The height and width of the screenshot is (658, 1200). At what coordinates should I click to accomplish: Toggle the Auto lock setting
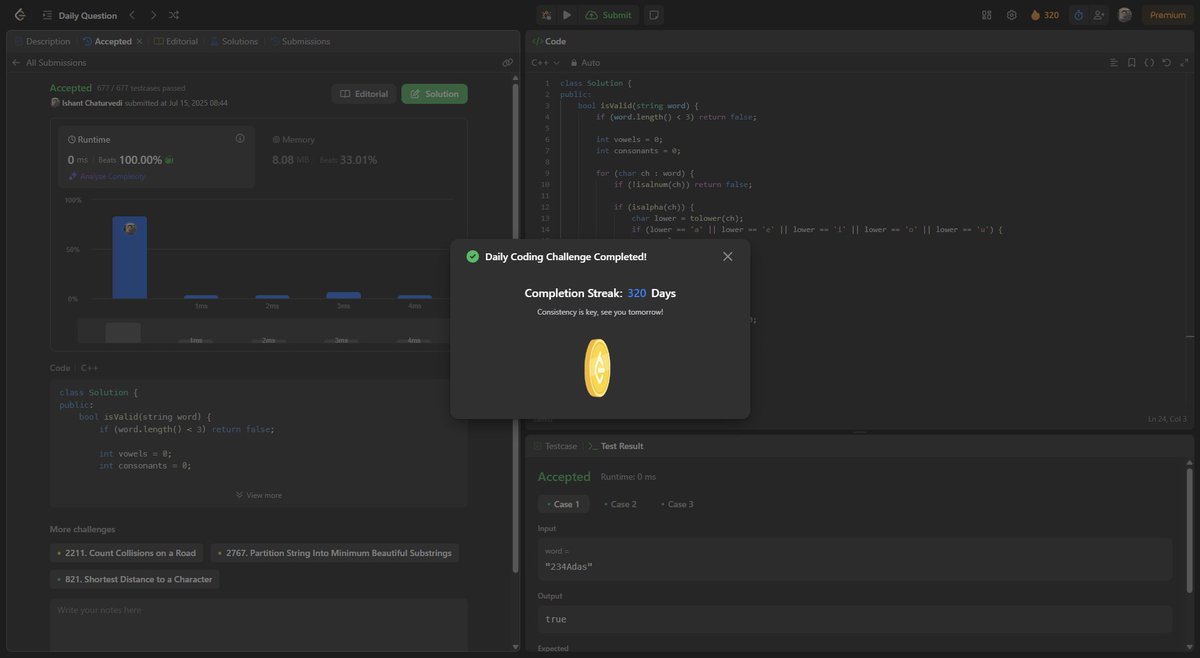coord(585,62)
